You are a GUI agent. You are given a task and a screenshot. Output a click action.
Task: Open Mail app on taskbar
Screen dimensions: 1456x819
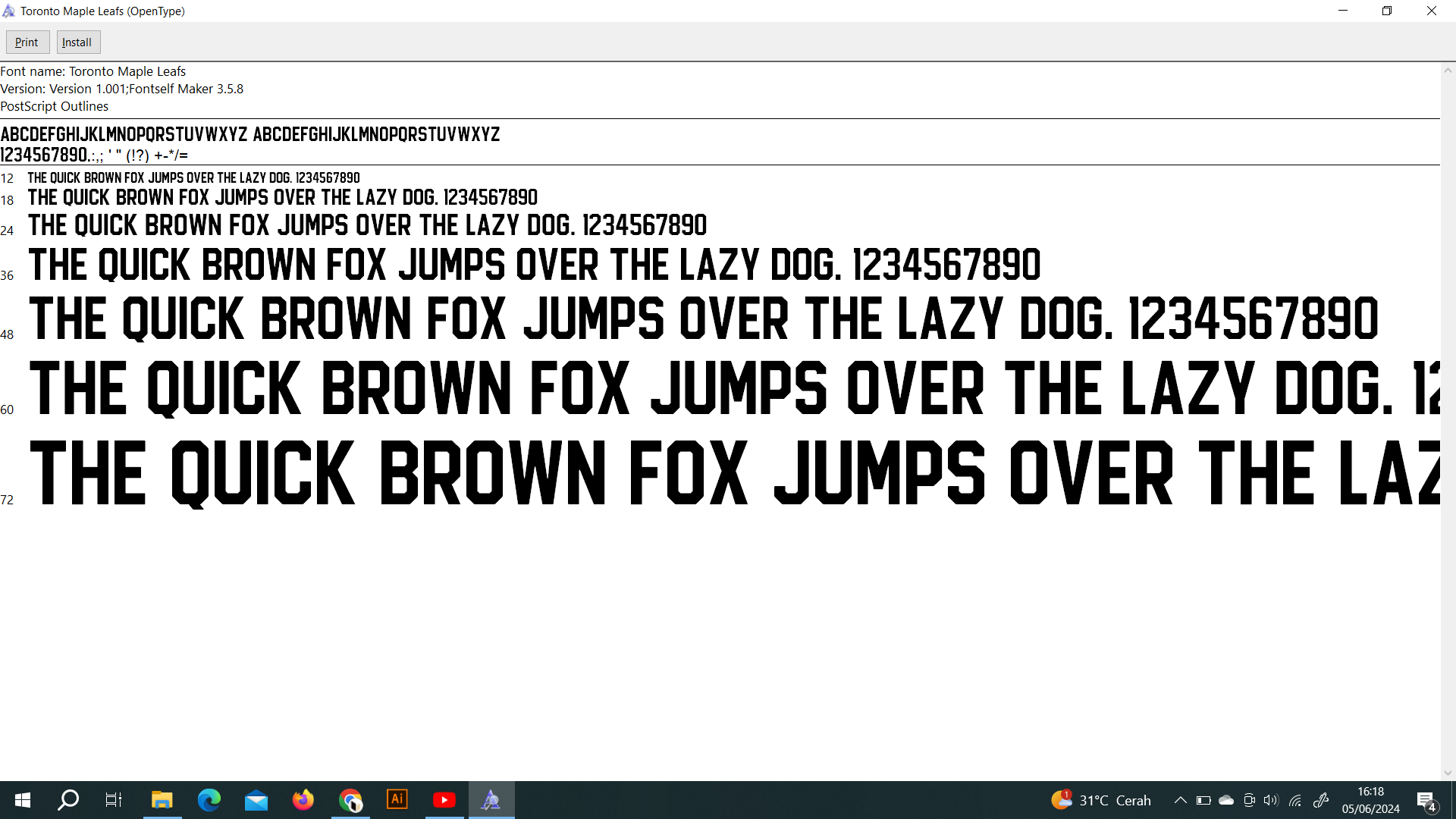(256, 800)
